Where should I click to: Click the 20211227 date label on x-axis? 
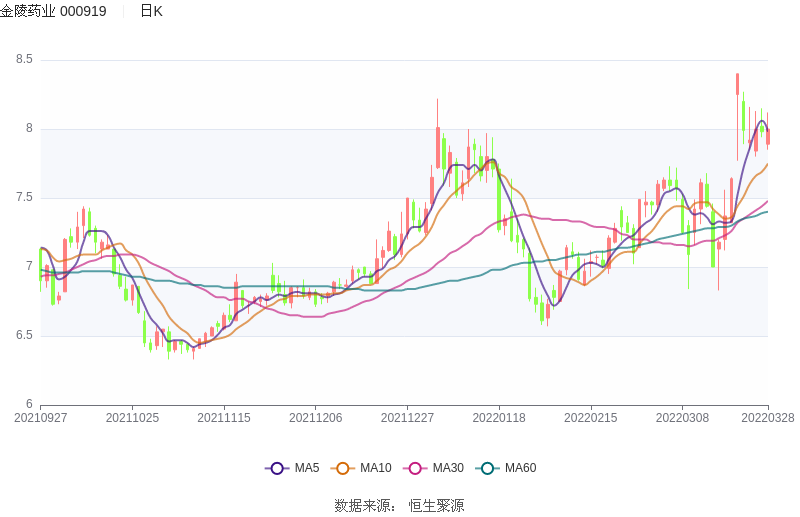point(407,418)
